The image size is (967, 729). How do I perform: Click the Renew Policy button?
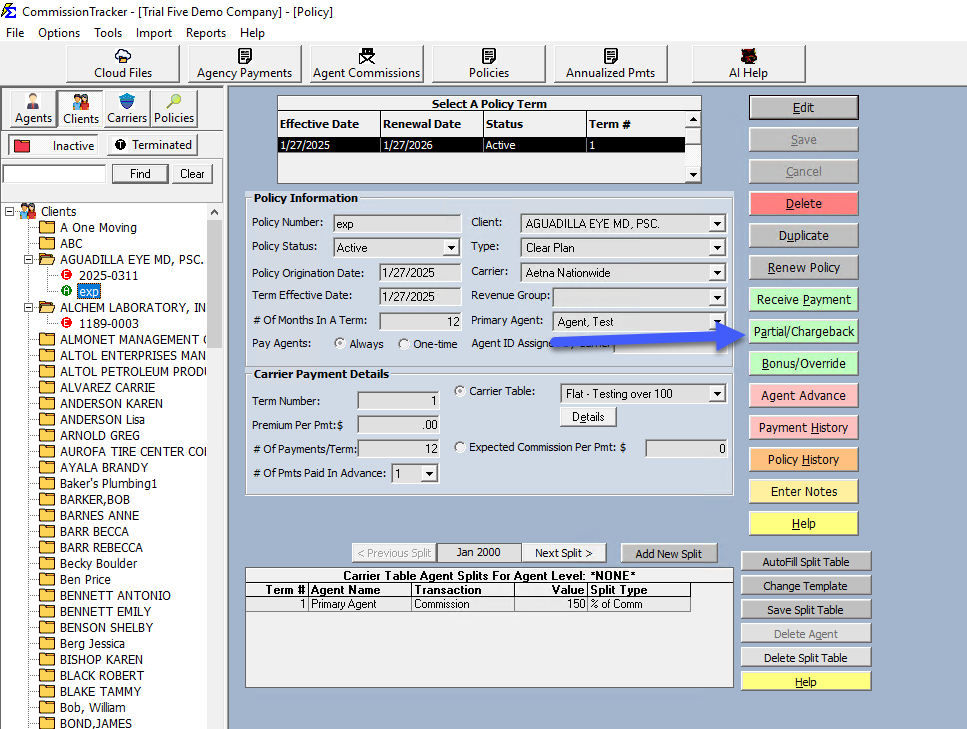(x=803, y=267)
